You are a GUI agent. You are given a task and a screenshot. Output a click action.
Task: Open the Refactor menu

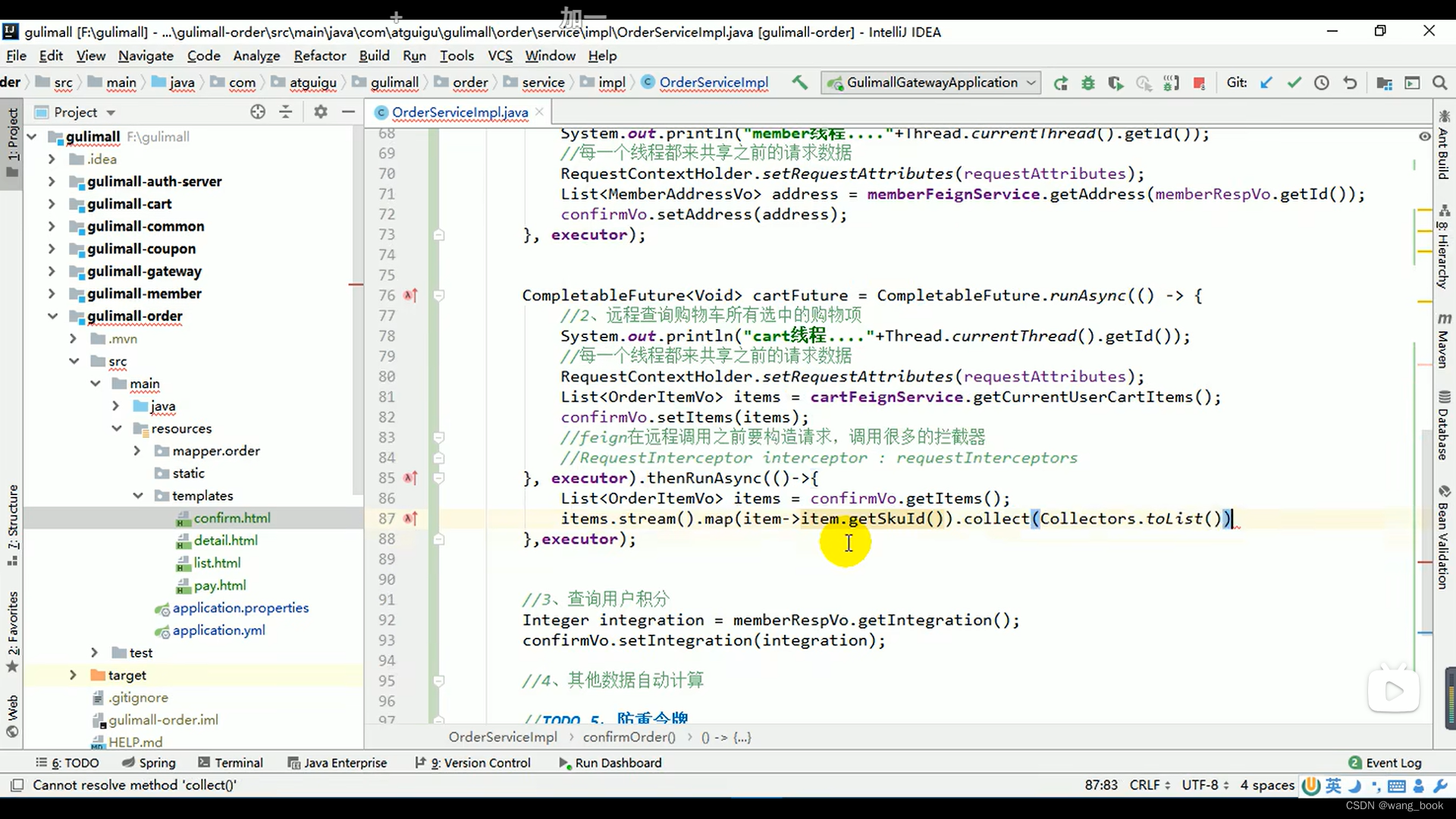(x=319, y=56)
